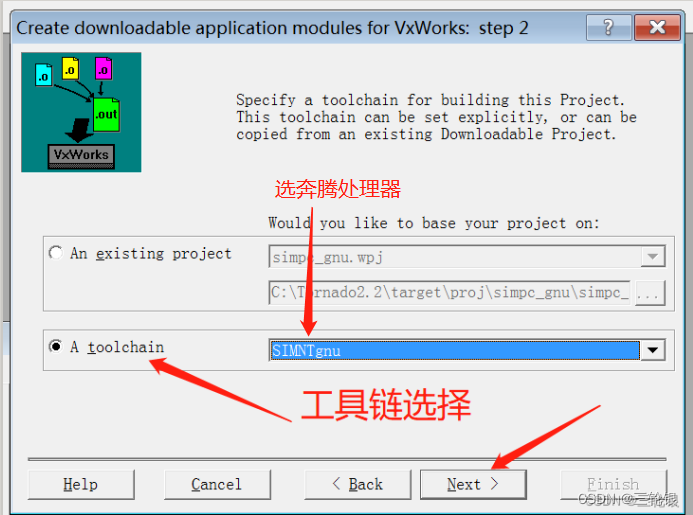This screenshot has height=515, width=693.
Task: Click the green .out file icon
Action: pos(107,114)
